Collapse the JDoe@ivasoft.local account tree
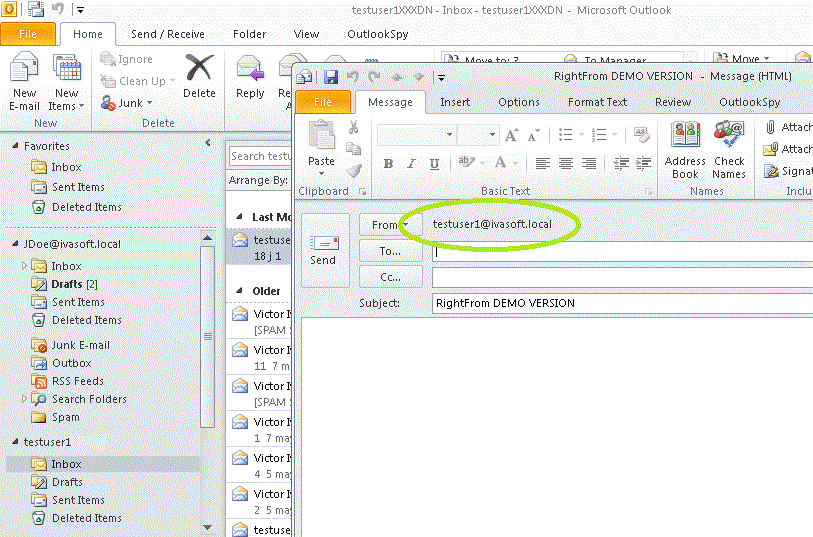The height and width of the screenshot is (537, 813). point(15,244)
